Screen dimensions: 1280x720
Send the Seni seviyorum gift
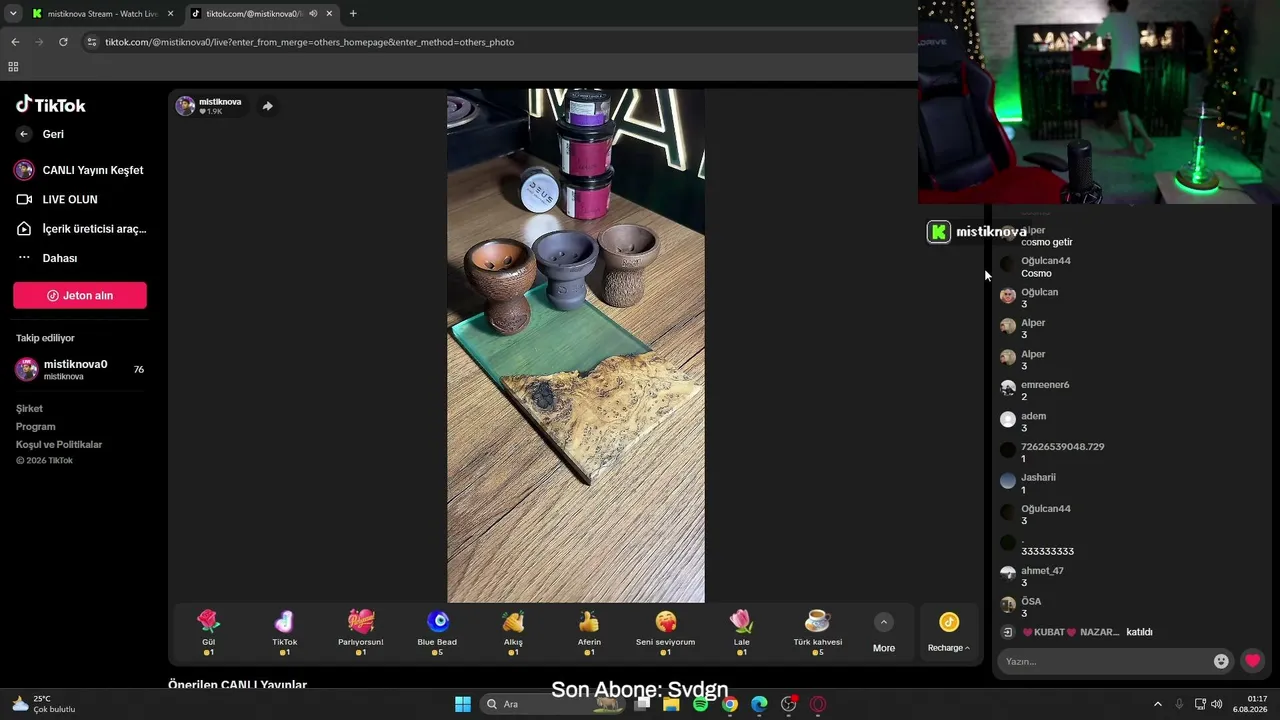666,633
